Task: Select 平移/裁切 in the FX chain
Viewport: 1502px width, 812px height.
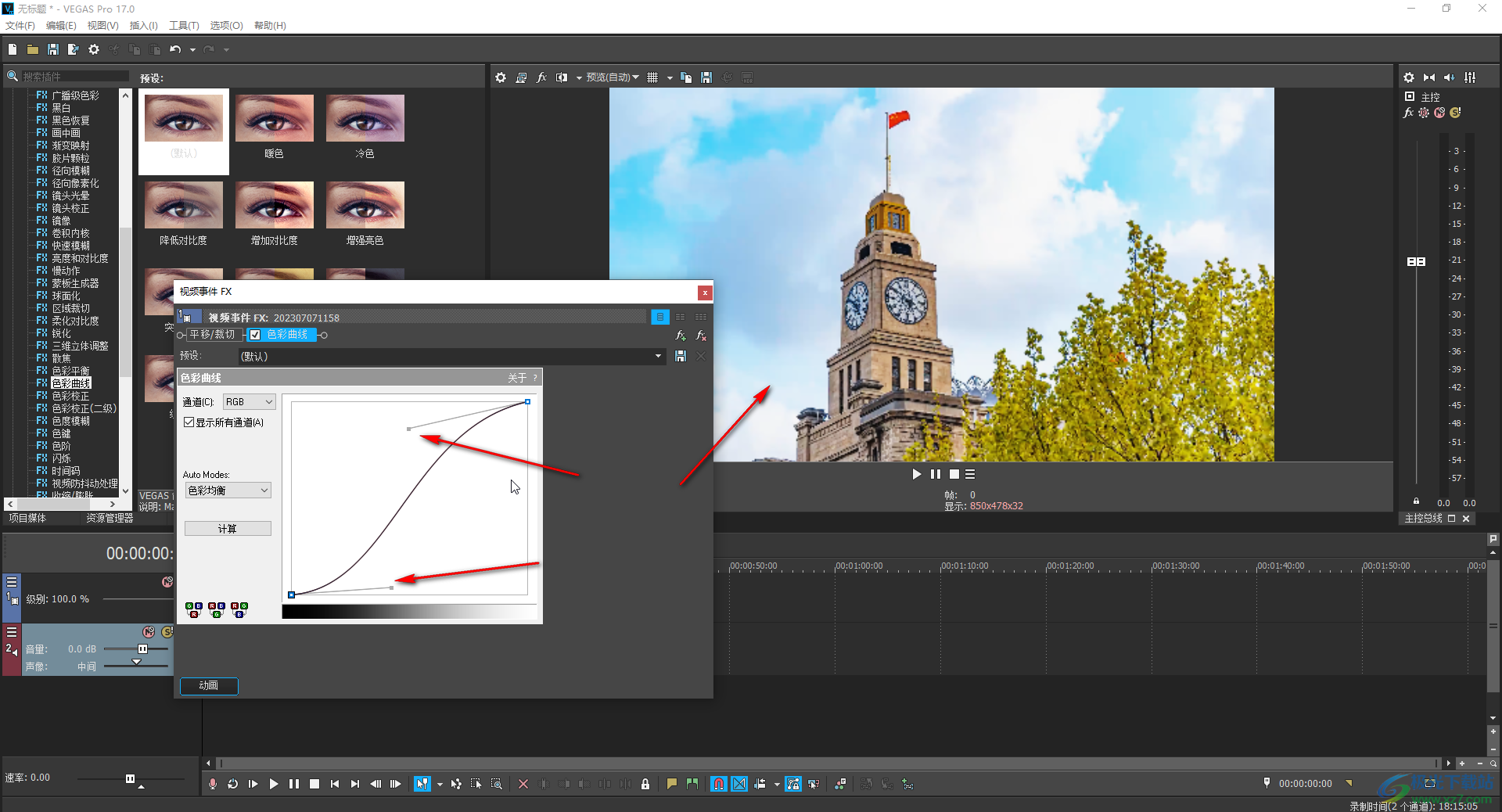Action: tap(212, 335)
